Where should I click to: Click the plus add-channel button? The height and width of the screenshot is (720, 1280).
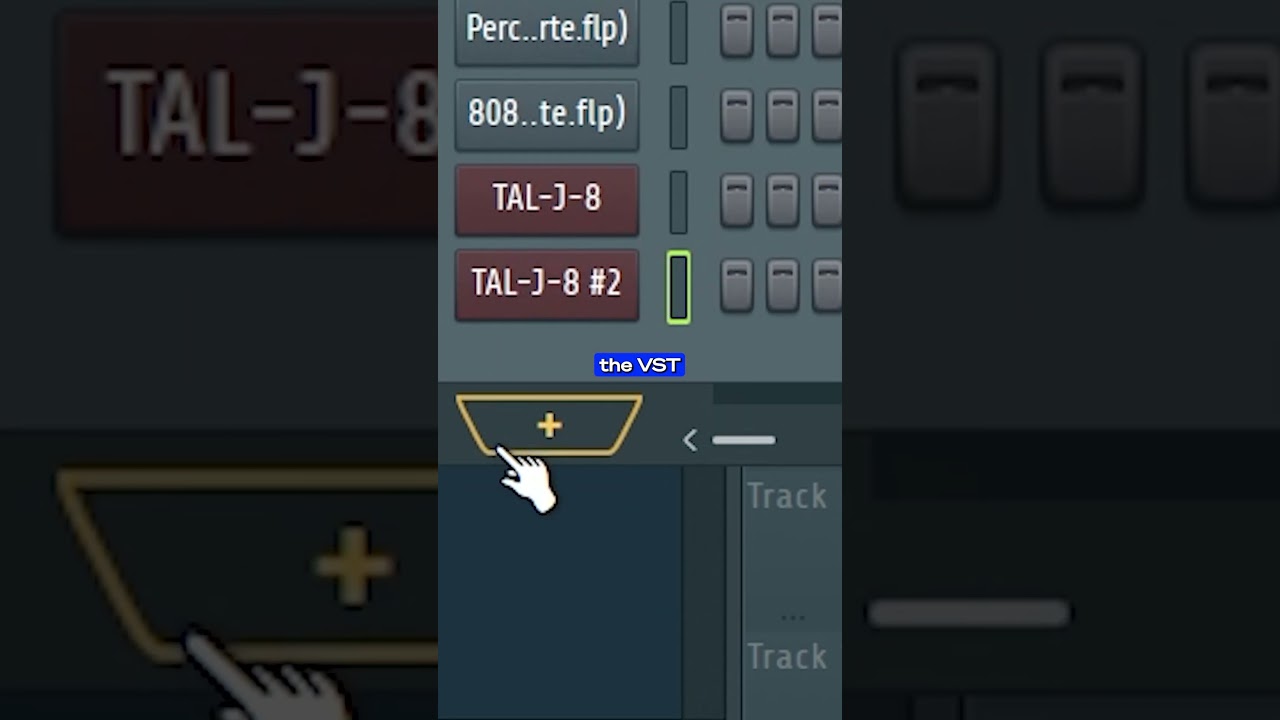coord(548,426)
